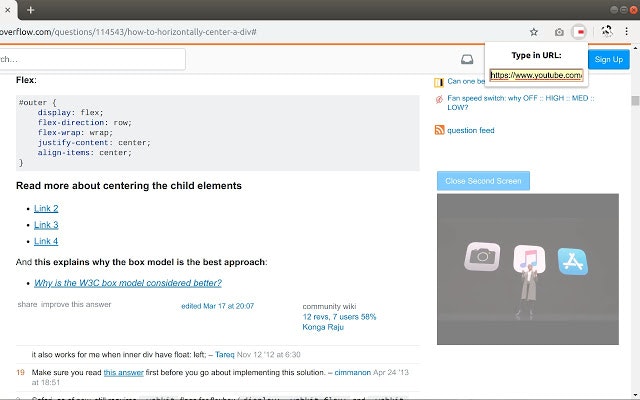Open 'Fan speed switch: why OFF :: HIGH' question

(x=520, y=103)
